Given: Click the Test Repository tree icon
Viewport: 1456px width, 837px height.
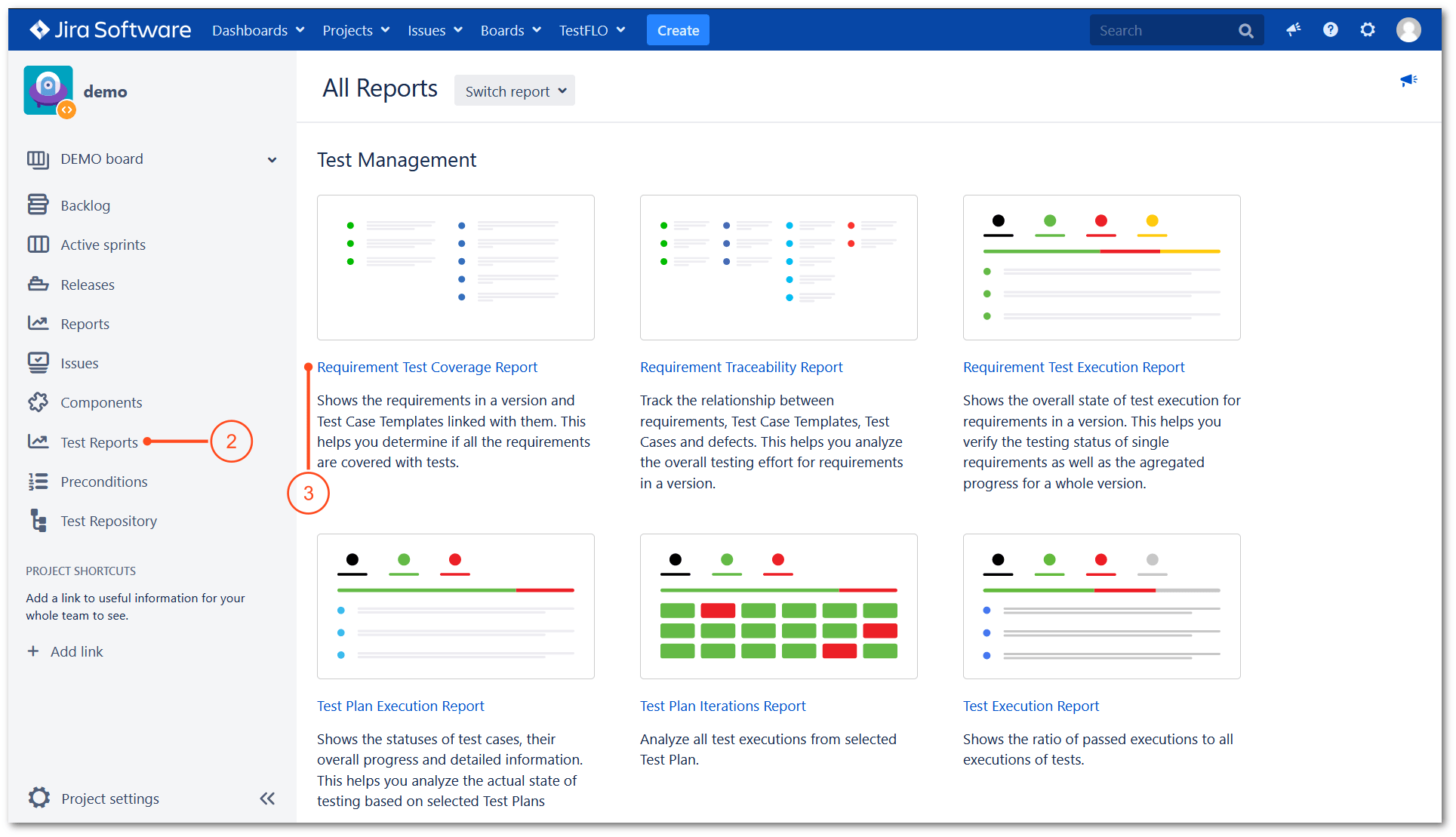Looking at the screenshot, I should point(38,520).
